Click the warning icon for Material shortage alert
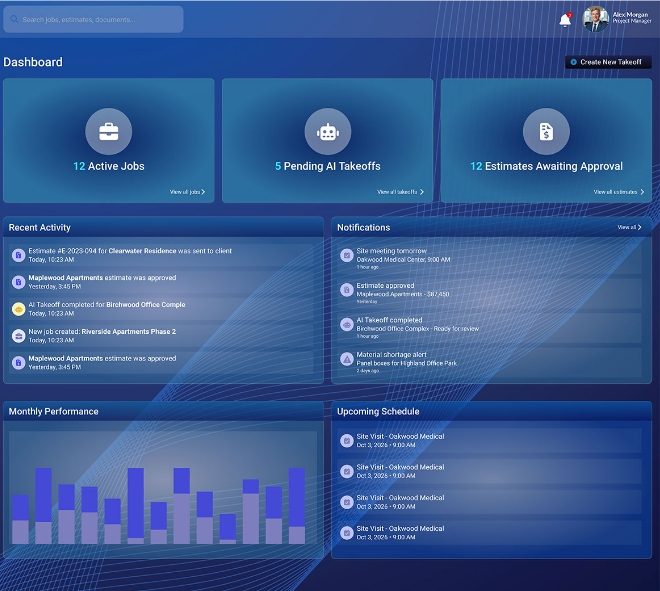This screenshot has width=660, height=591. pos(347,359)
